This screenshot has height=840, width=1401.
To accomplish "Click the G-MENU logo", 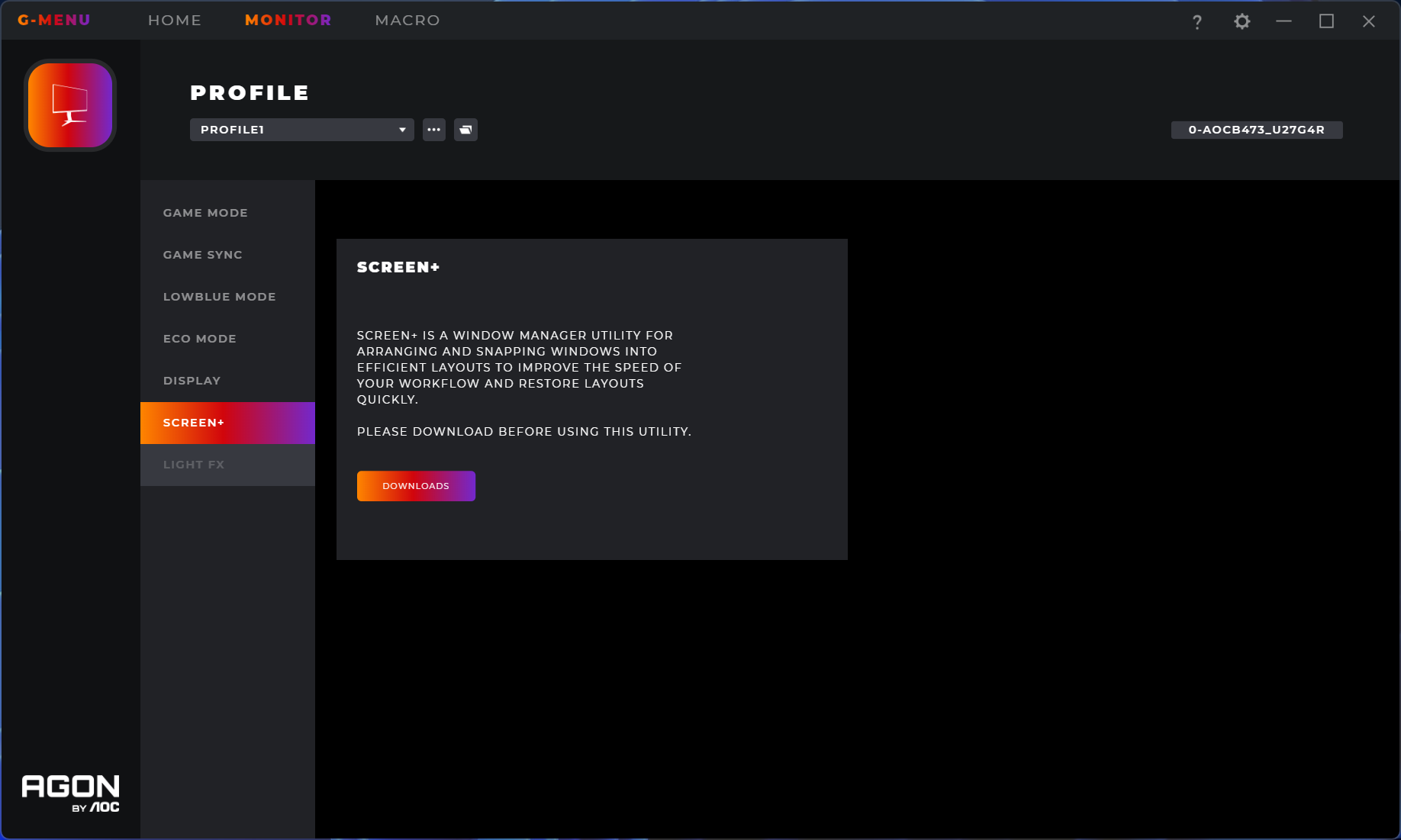I will pos(54,21).
